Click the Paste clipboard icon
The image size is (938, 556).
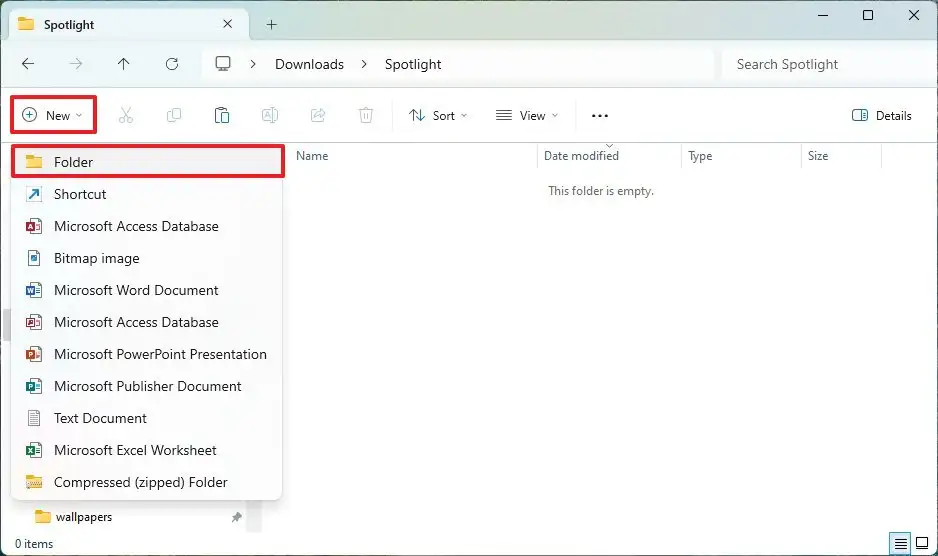pyautogui.click(x=222, y=115)
